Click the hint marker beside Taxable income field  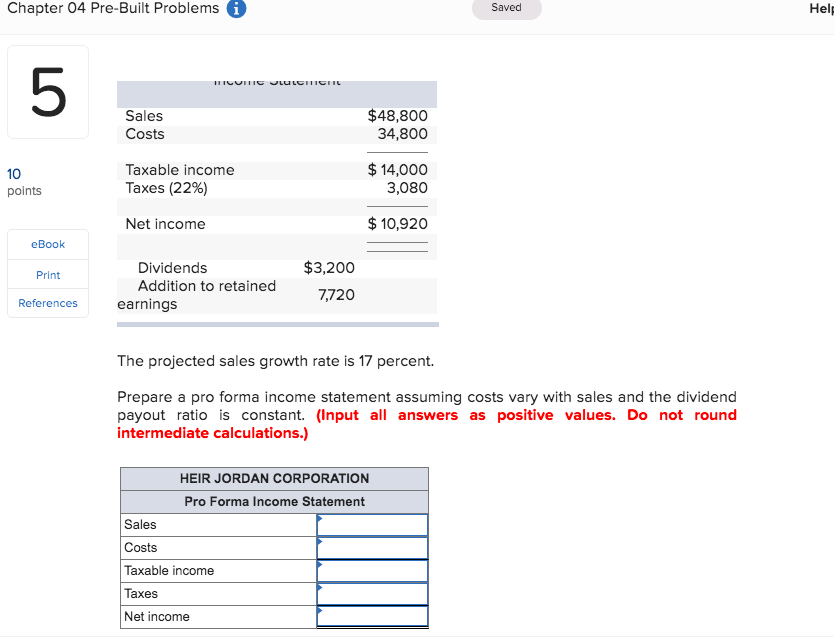coord(320,565)
